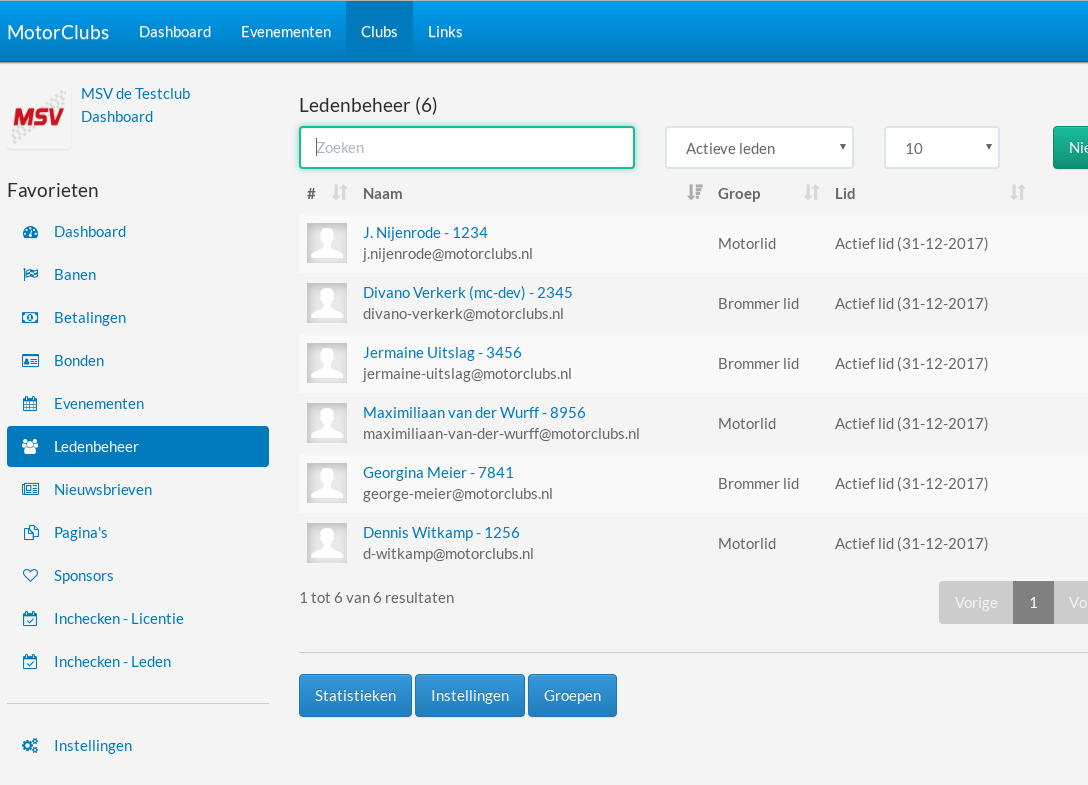Image resolution: width=1088 pixels, height=785 pixels.
Task: Click Jermaine Uitslag's avatar placeholder
Action: pyautogui.click(x=327, y=363)
